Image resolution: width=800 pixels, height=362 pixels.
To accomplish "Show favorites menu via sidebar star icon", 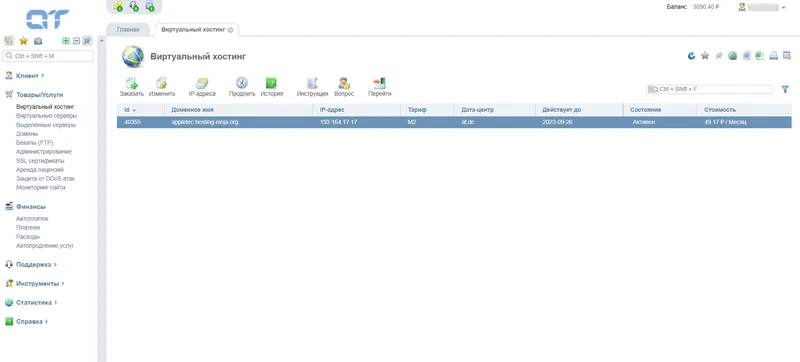I will [x=23, y=41].
